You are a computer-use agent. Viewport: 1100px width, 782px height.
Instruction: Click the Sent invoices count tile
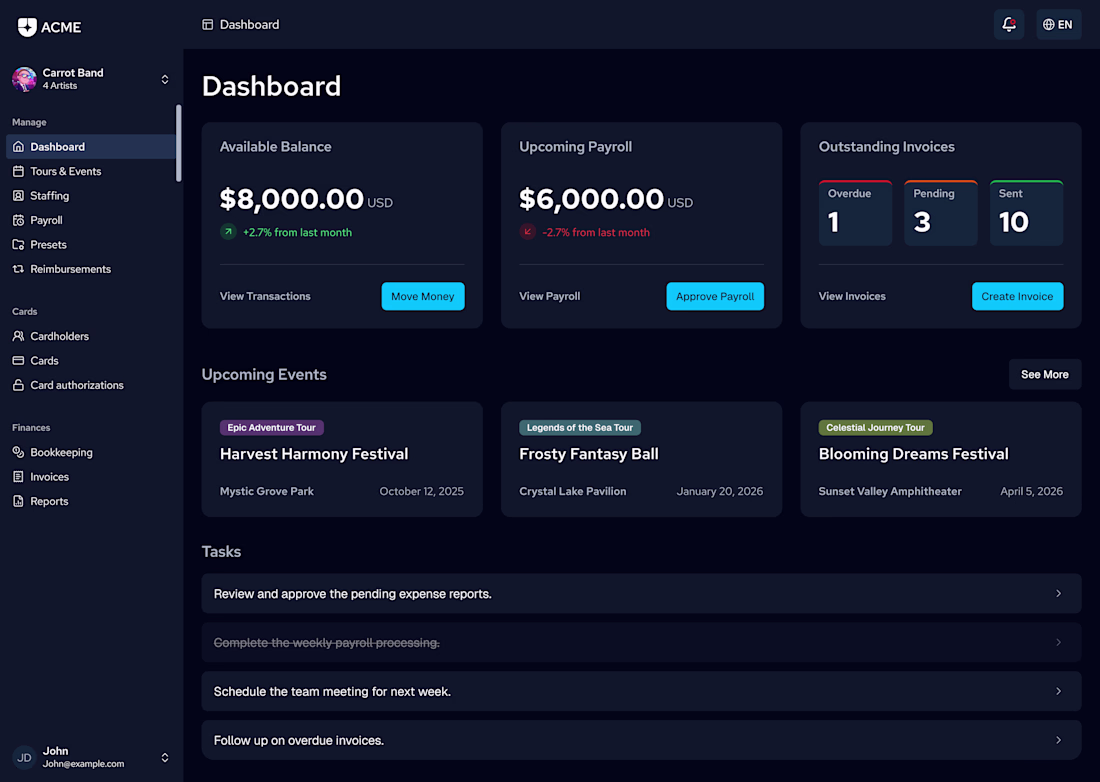[1026, 213]
